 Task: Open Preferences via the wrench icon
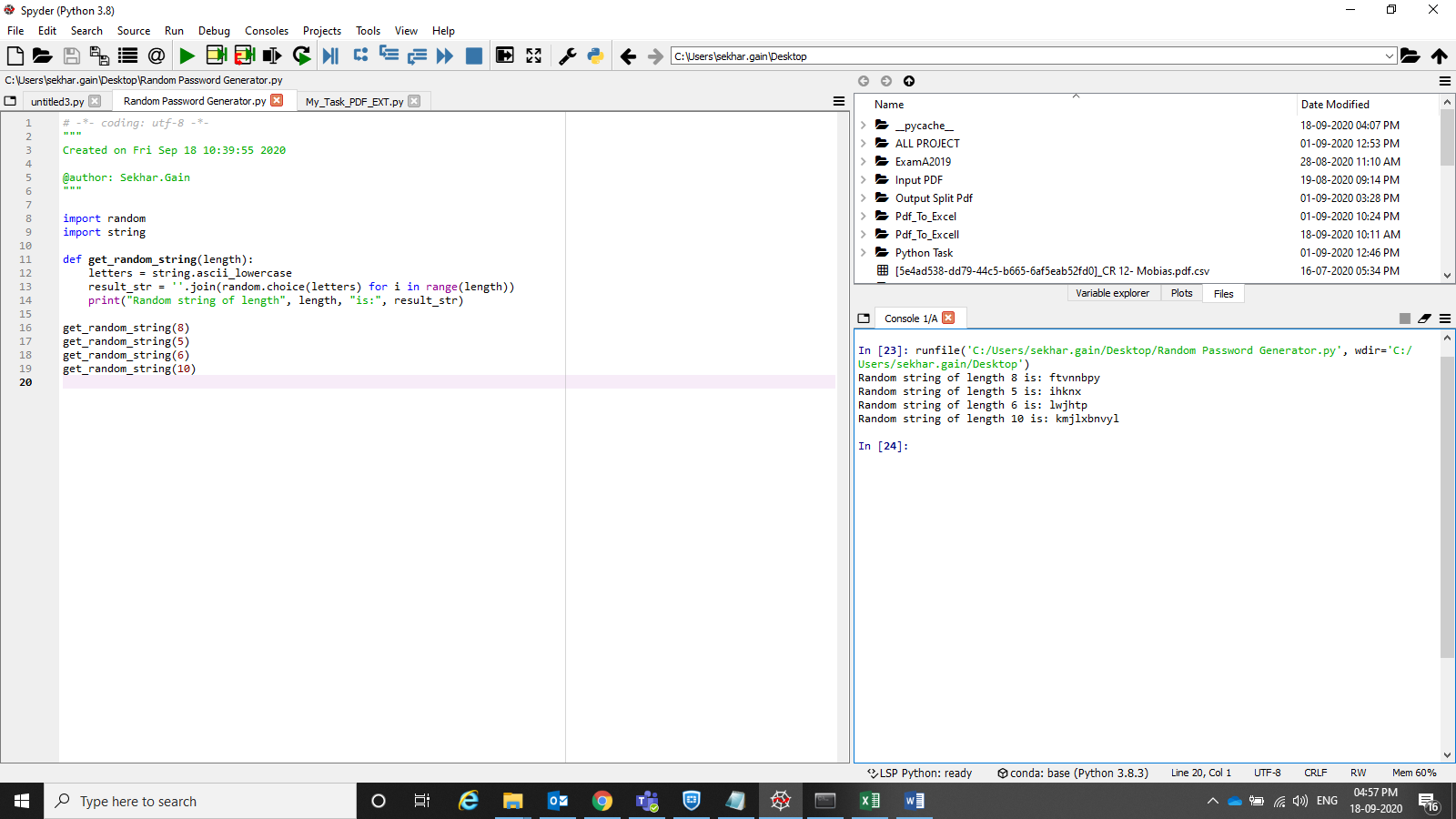pos(567,56)
